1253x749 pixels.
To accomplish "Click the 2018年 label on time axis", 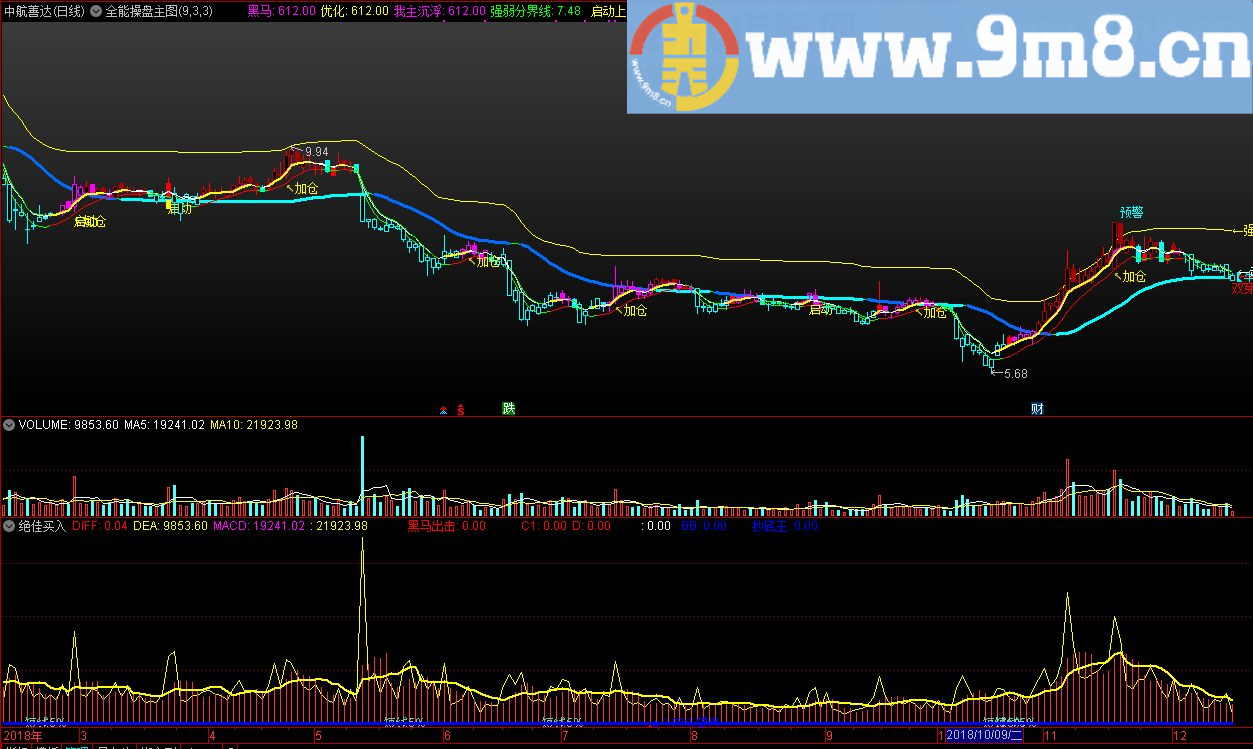I will [24, 735].
